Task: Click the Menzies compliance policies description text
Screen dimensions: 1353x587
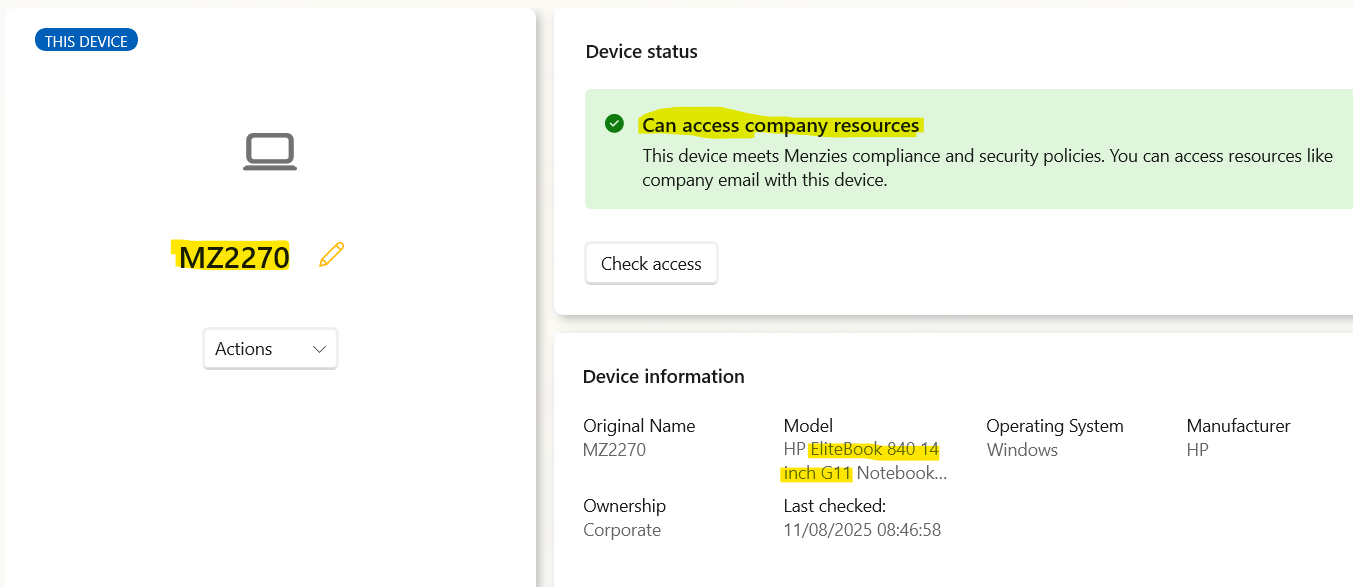Action: tap(986, 168)
